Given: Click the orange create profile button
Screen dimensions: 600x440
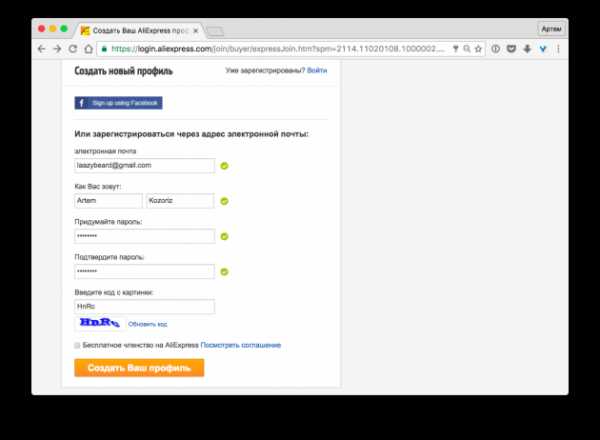Looking at the screenshot, I should click(139, 368).
